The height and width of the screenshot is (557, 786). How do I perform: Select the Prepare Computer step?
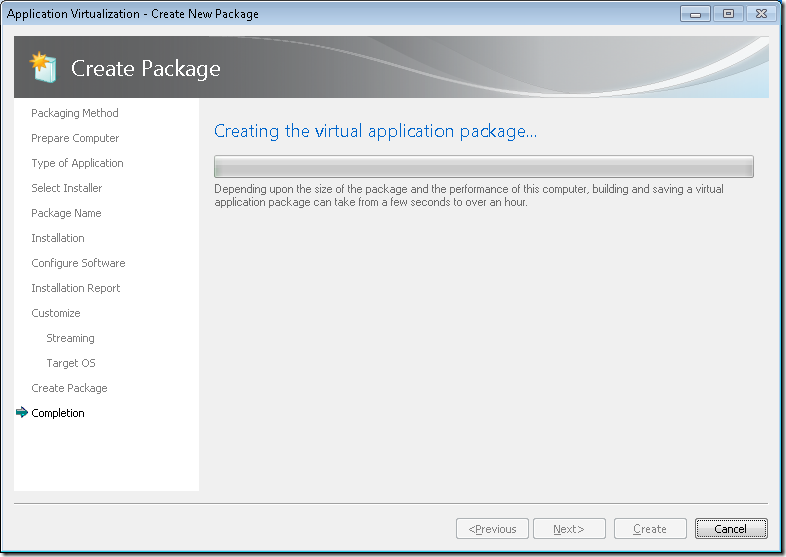click(x=75, y=138)
